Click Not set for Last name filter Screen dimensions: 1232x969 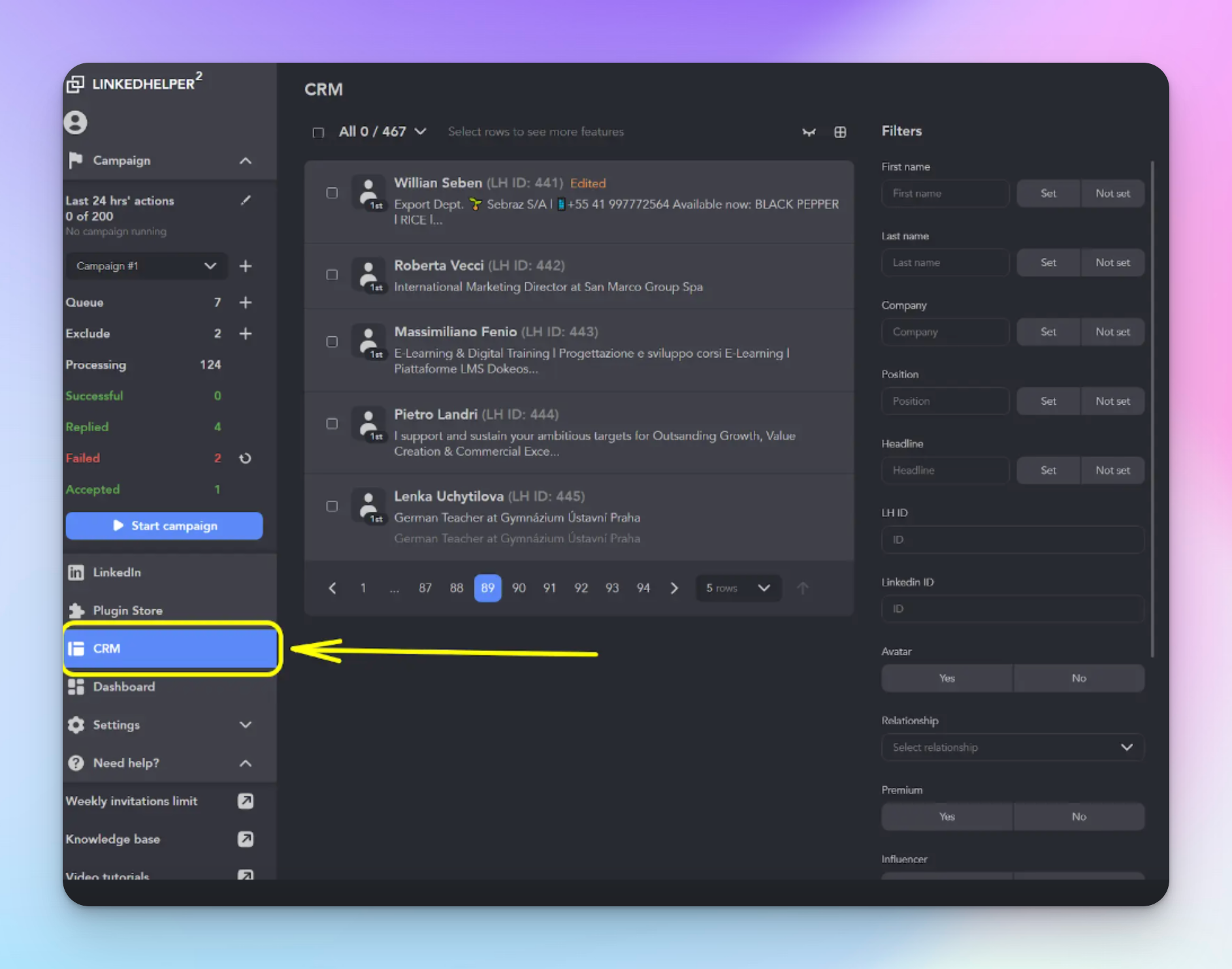pyautogui.click(x=1112, y=263)
